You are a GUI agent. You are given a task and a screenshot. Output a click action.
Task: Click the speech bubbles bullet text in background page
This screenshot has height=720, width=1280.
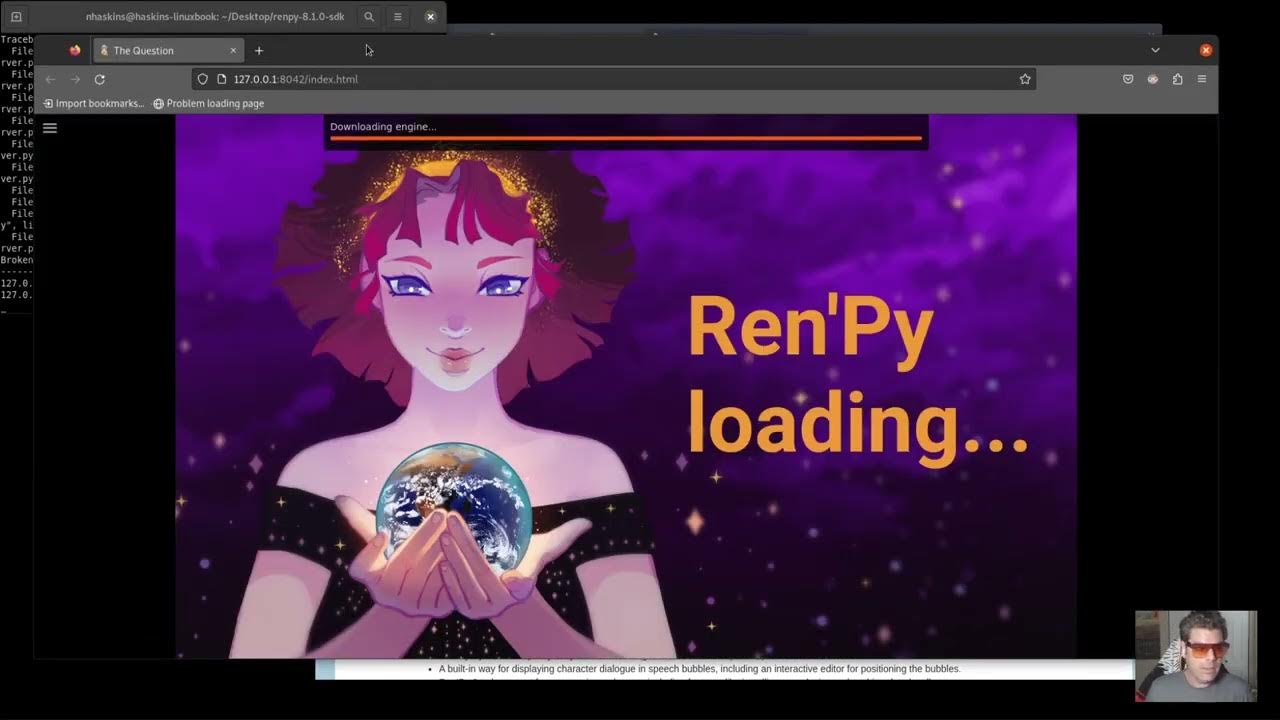[x=699, y=668]
